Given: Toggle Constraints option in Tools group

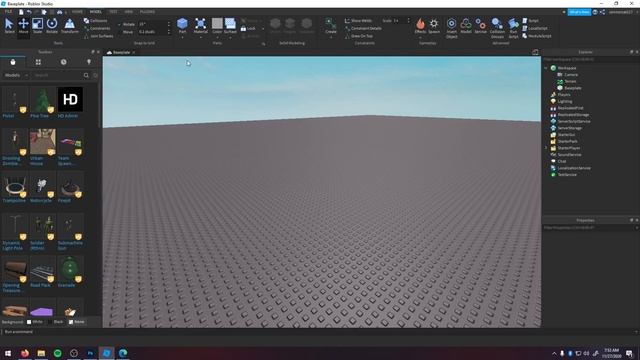Looking at the screenshot, I should point(97,28).
